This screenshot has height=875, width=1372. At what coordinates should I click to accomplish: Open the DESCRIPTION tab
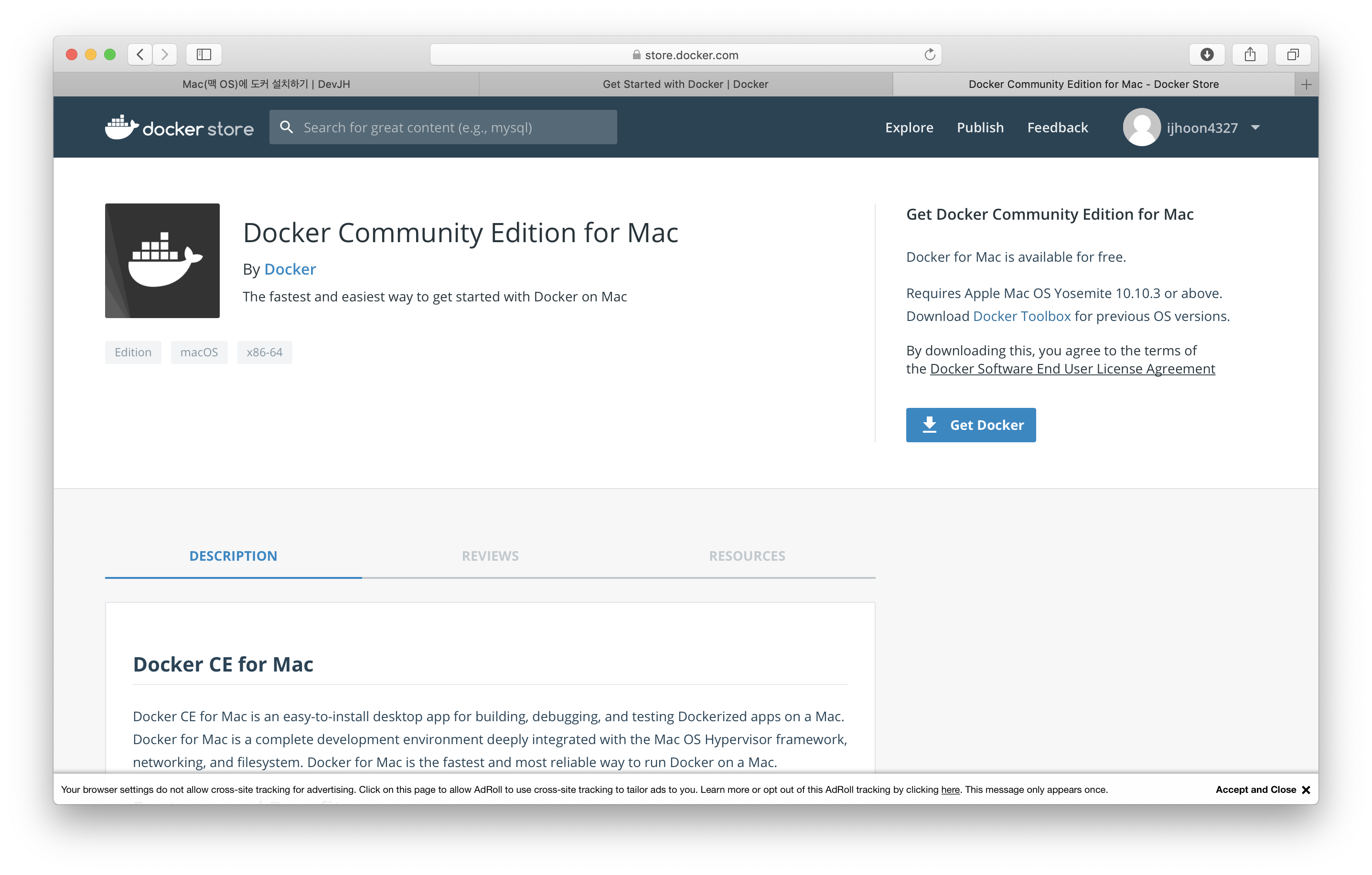pyautogui.click(x=233, y=556)
